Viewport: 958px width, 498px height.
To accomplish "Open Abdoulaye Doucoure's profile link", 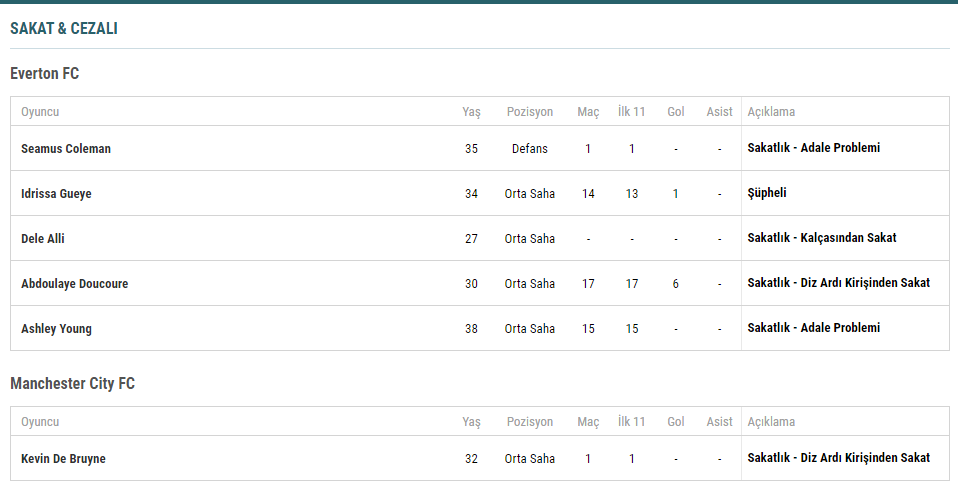I will pos(74,283).
